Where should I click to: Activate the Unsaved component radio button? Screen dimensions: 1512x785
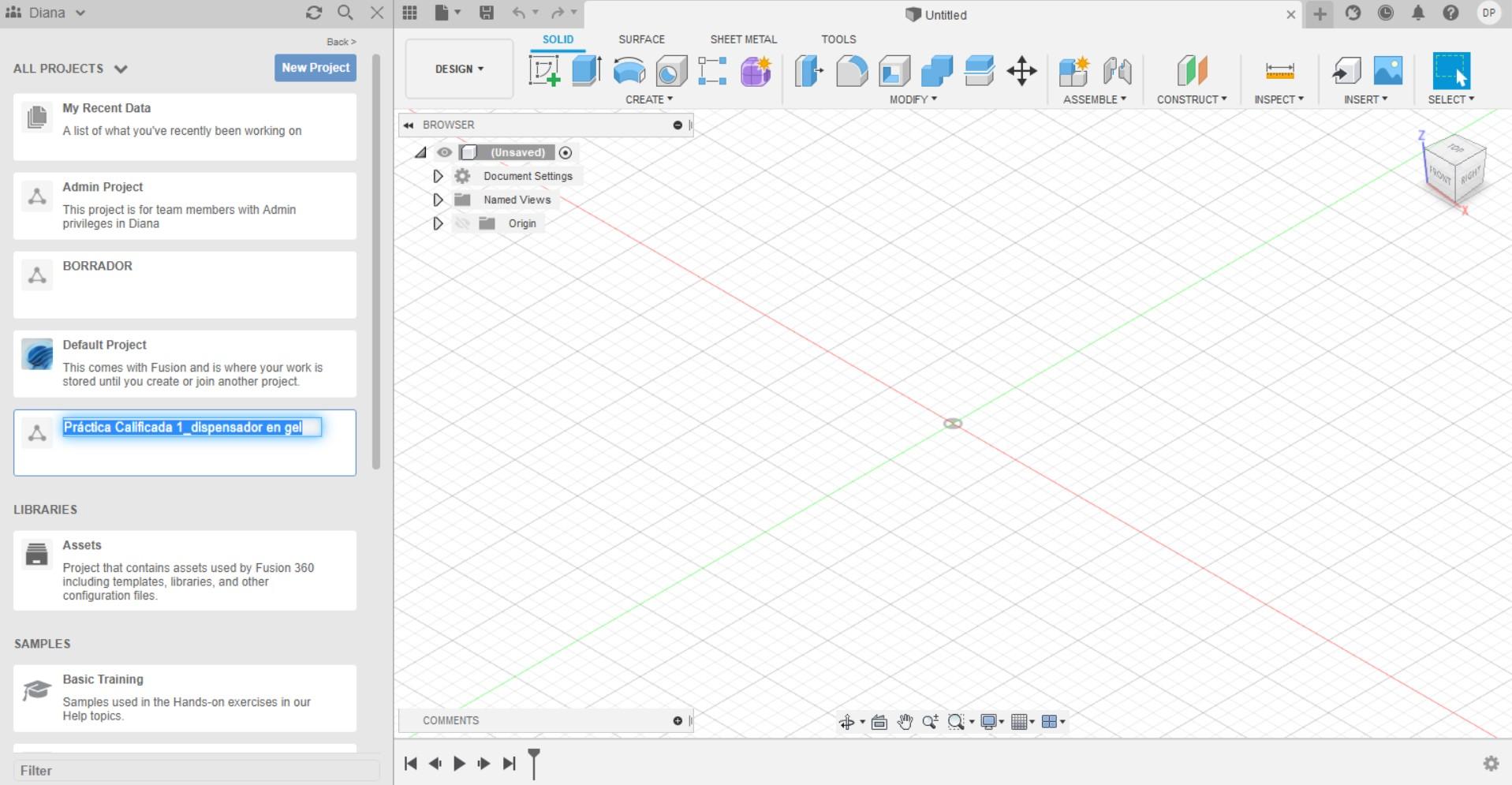[566, 153]
